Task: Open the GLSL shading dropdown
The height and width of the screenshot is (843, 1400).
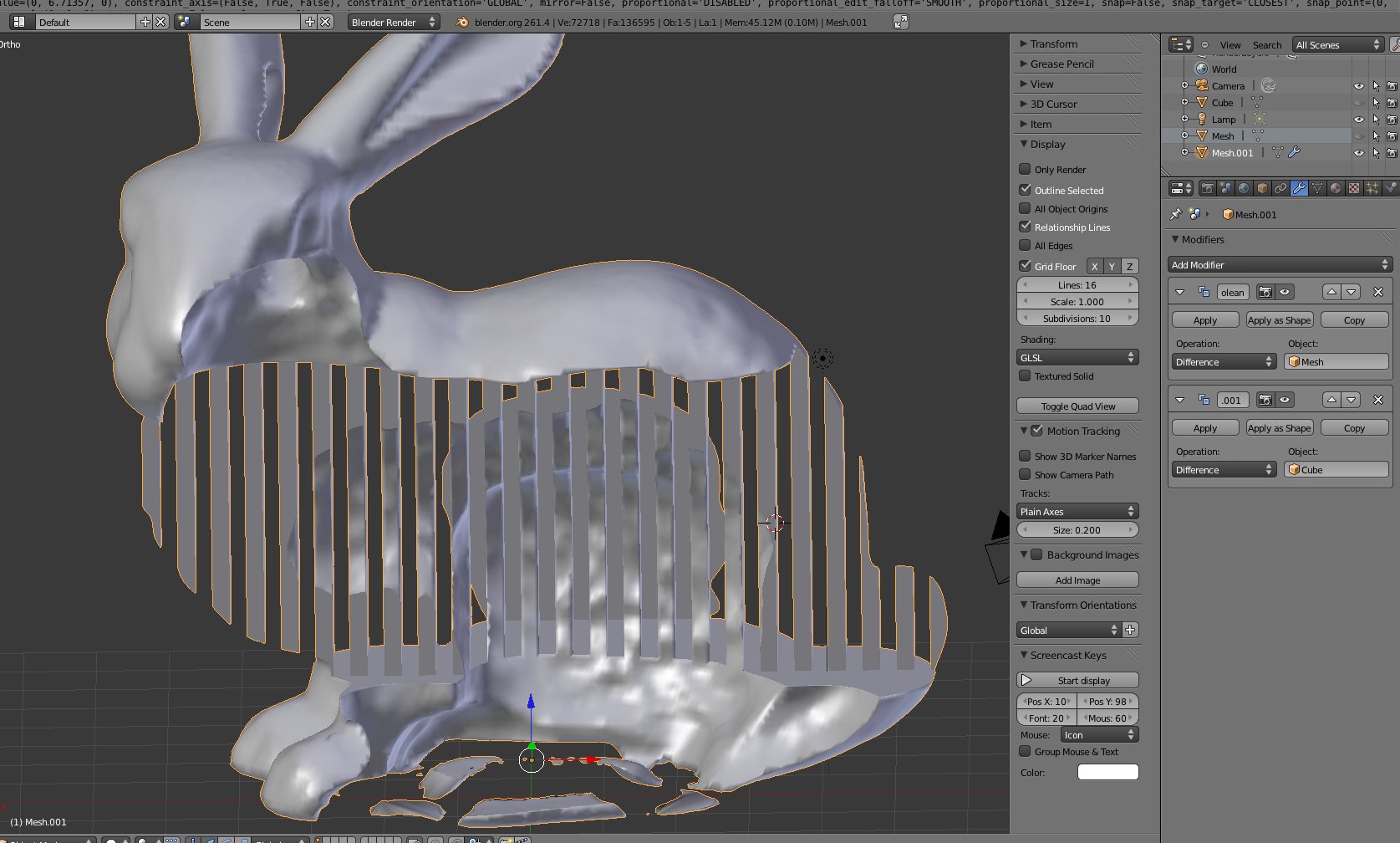Action: (x=1077, y=358)
